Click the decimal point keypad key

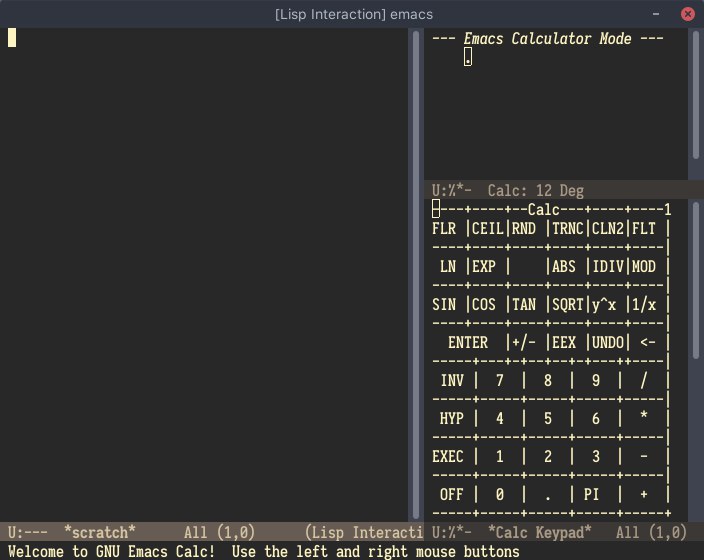click(547, 498)
